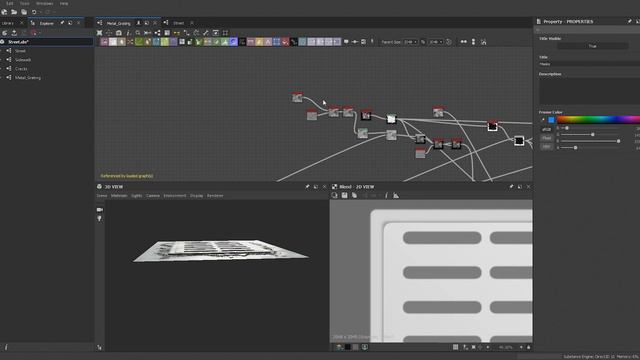
Task: Toggle the tiling grid icon in 2D View
Action: pyautogui.click(x=456, y=347)
